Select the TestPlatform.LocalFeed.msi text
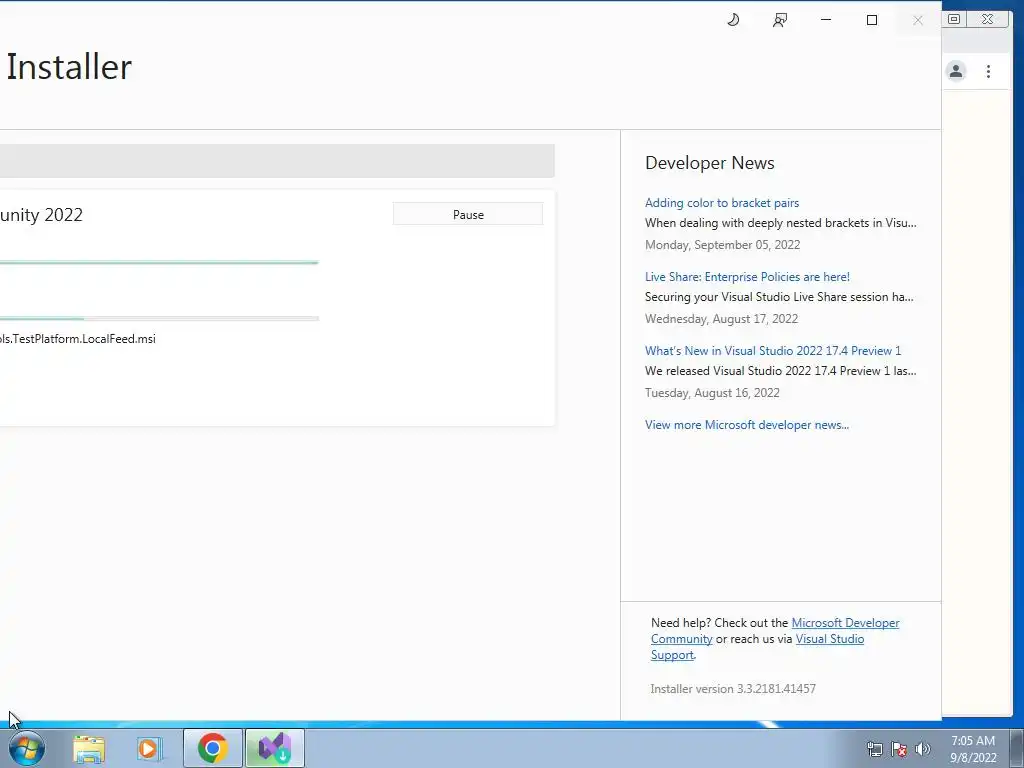Viewport: 1024px width, 768px height. click(x=78, y=338)
